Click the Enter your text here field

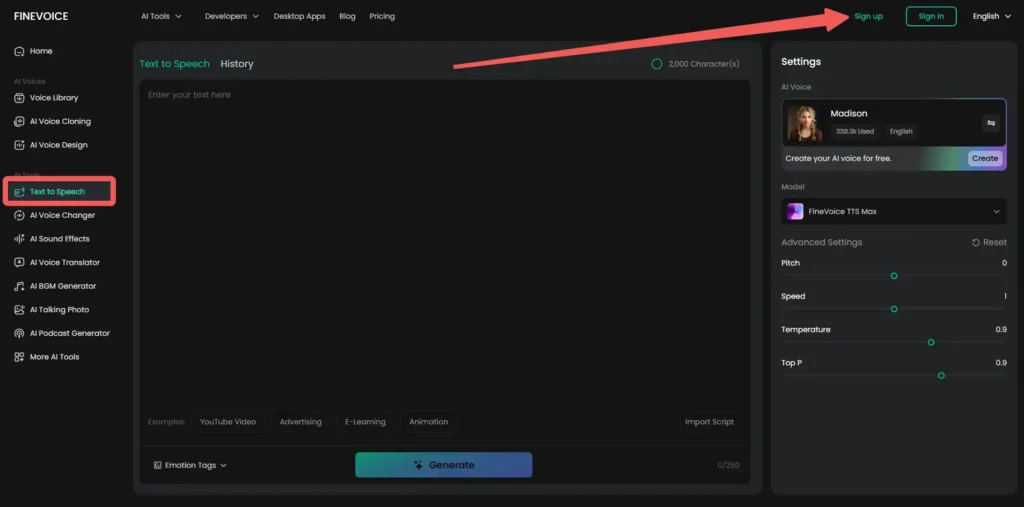445,243
